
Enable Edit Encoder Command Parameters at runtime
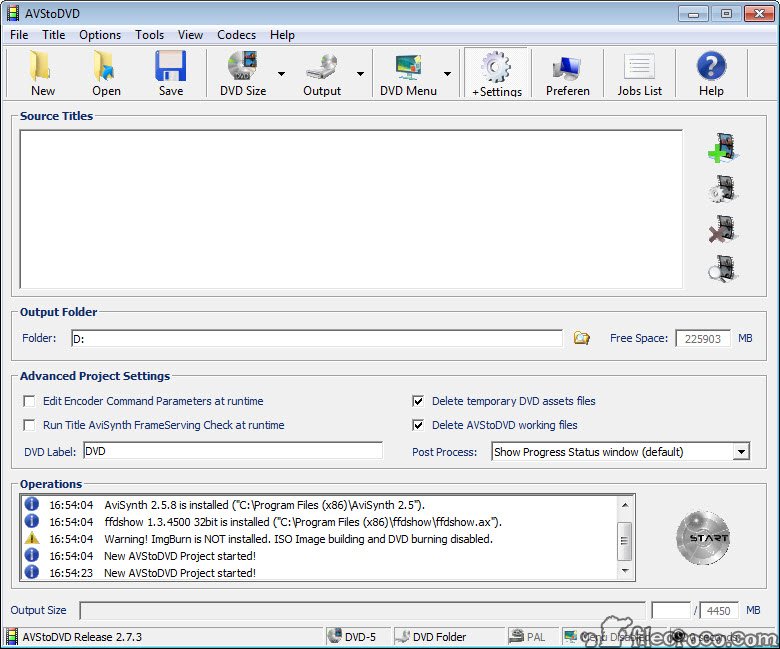click(x=29, y=401)
